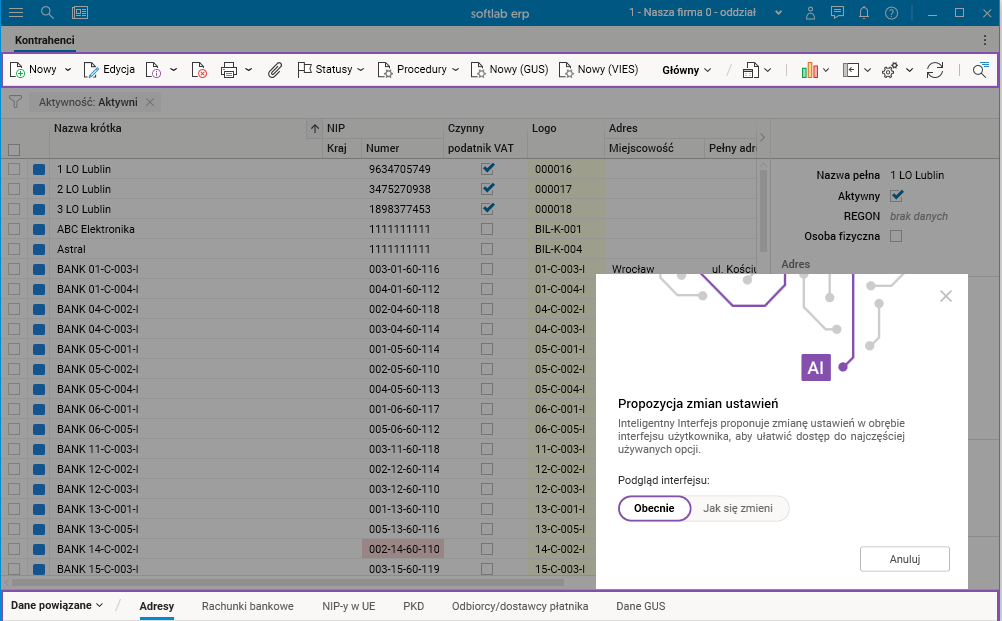Click the printer icon in toolbar
This screenshot has width=1002, height=621.
(229, 70)
